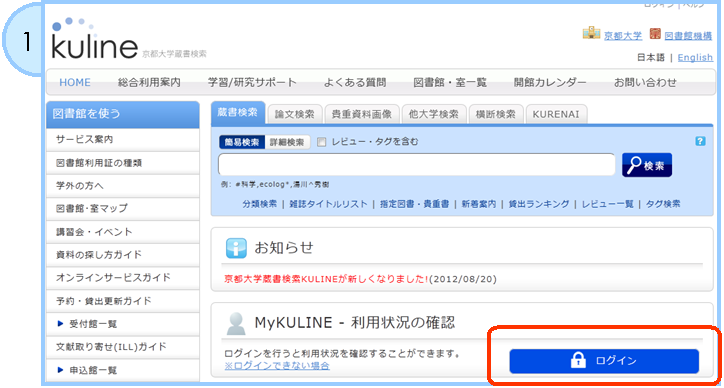
Task: Open the red KULINEが新しくなりました news item
Action: tap(326, 279)
